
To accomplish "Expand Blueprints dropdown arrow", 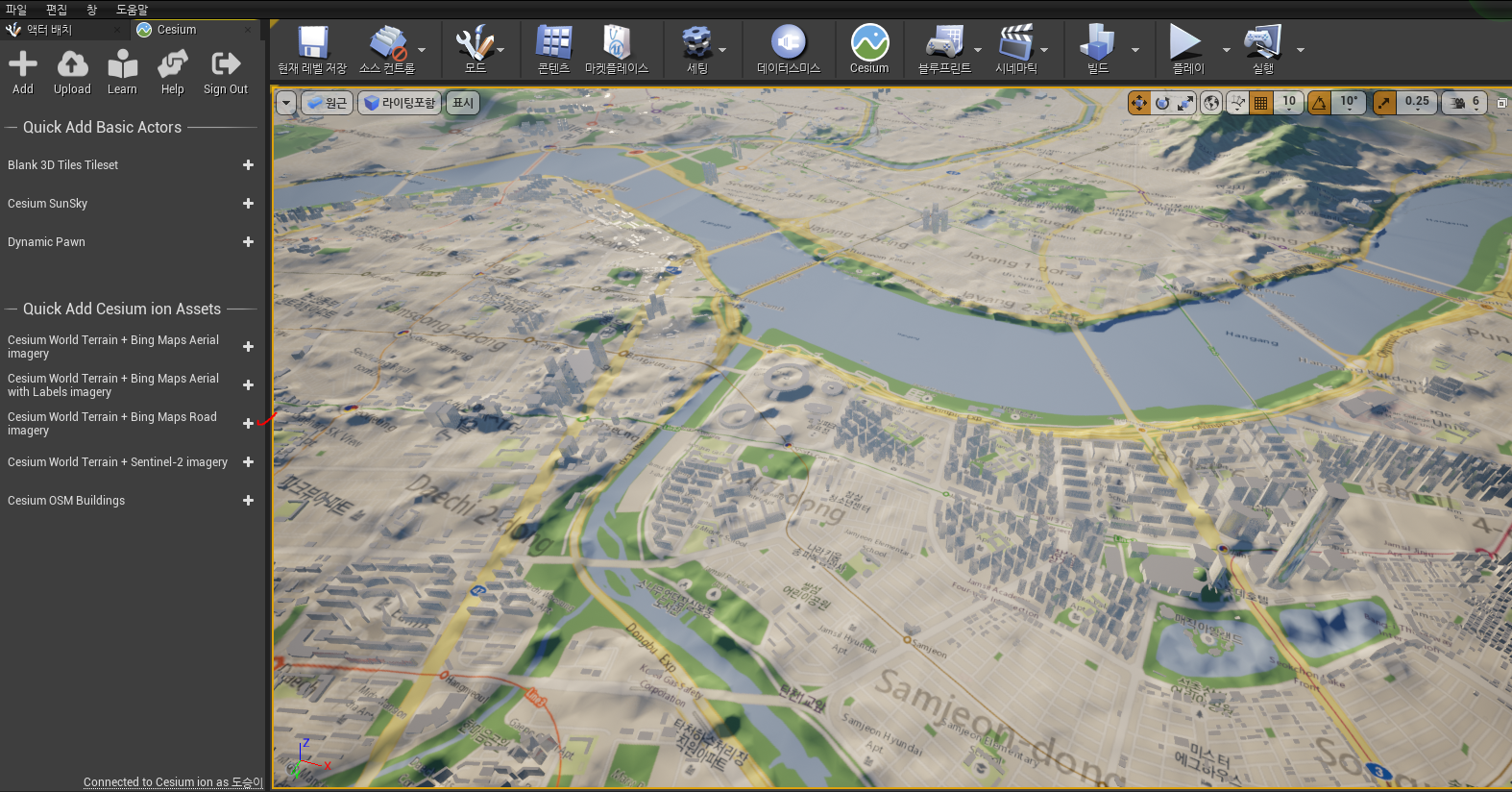I will point(978,50).
